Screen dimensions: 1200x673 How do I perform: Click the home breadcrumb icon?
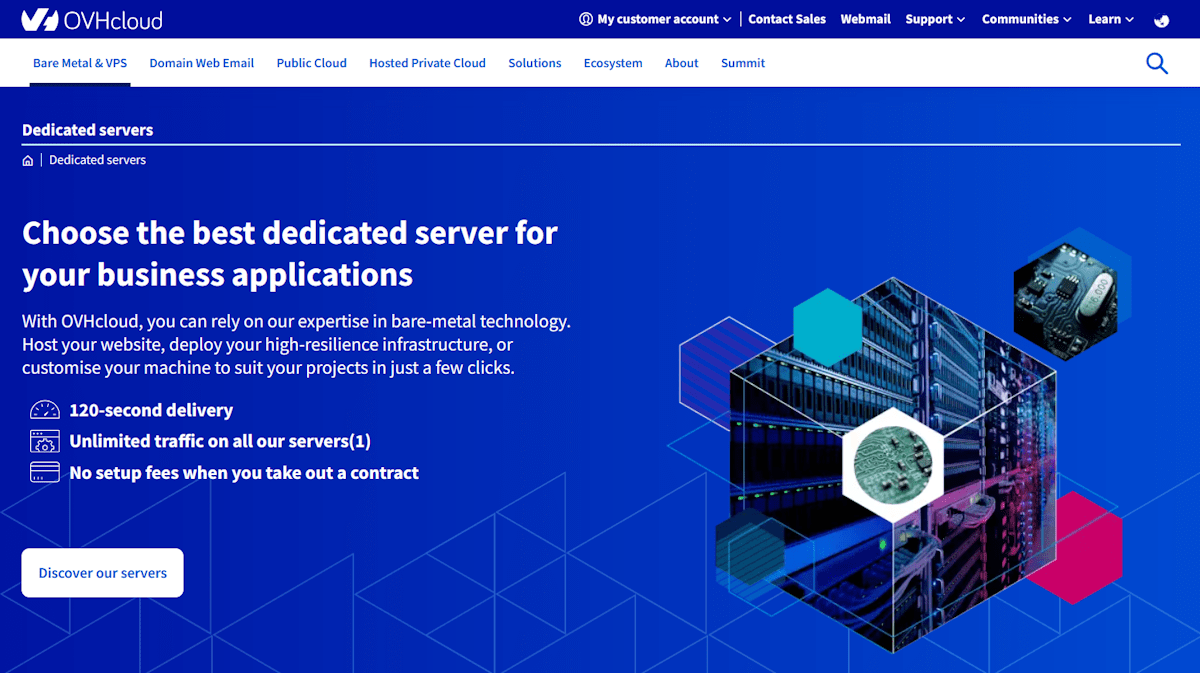(x=28, y=160)
